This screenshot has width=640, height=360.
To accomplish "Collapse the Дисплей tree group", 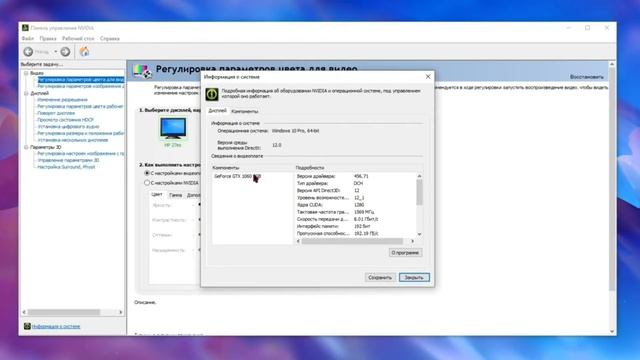I will [x=26, y=93].
